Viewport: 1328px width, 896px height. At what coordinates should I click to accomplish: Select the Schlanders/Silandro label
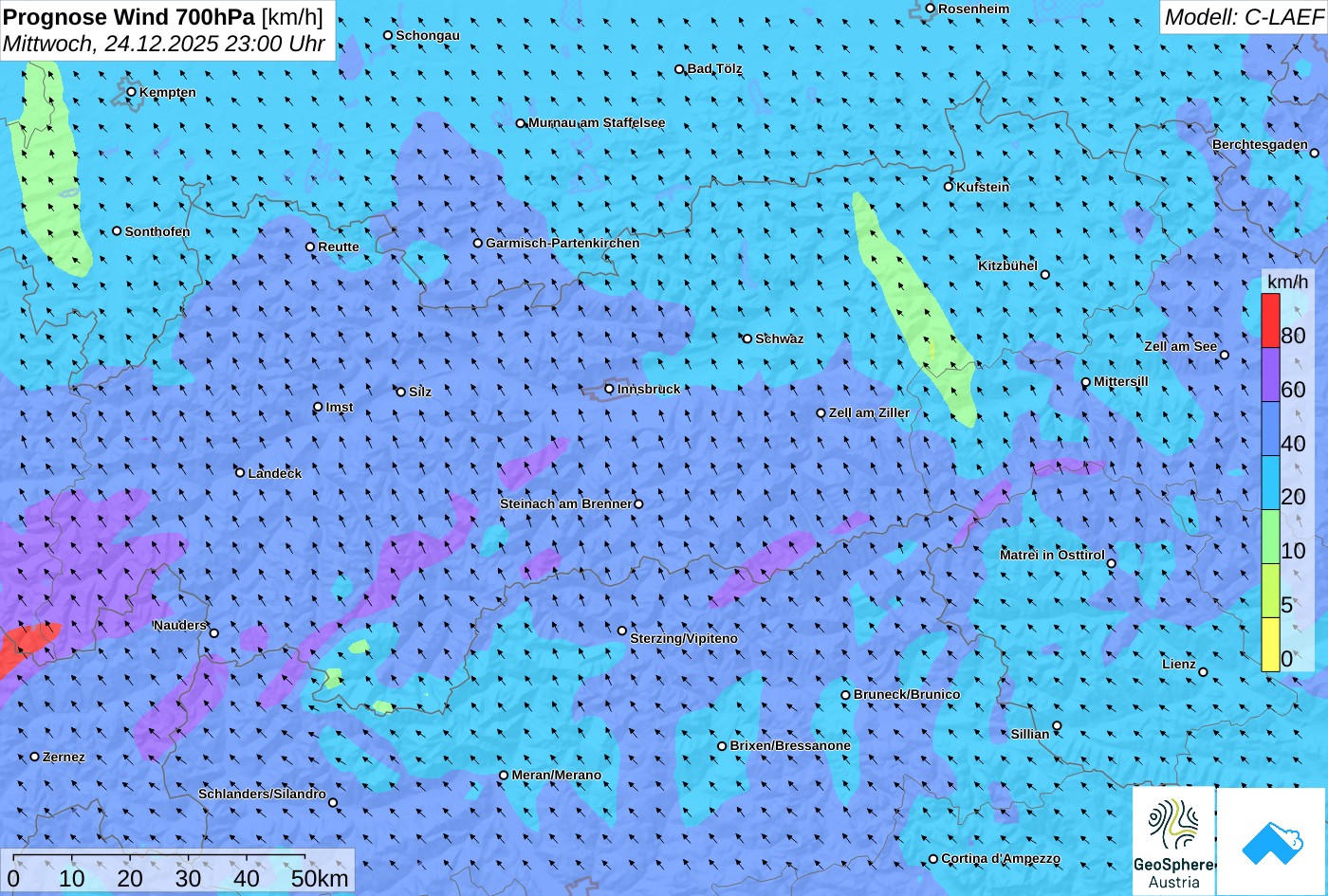coord(262,794)
